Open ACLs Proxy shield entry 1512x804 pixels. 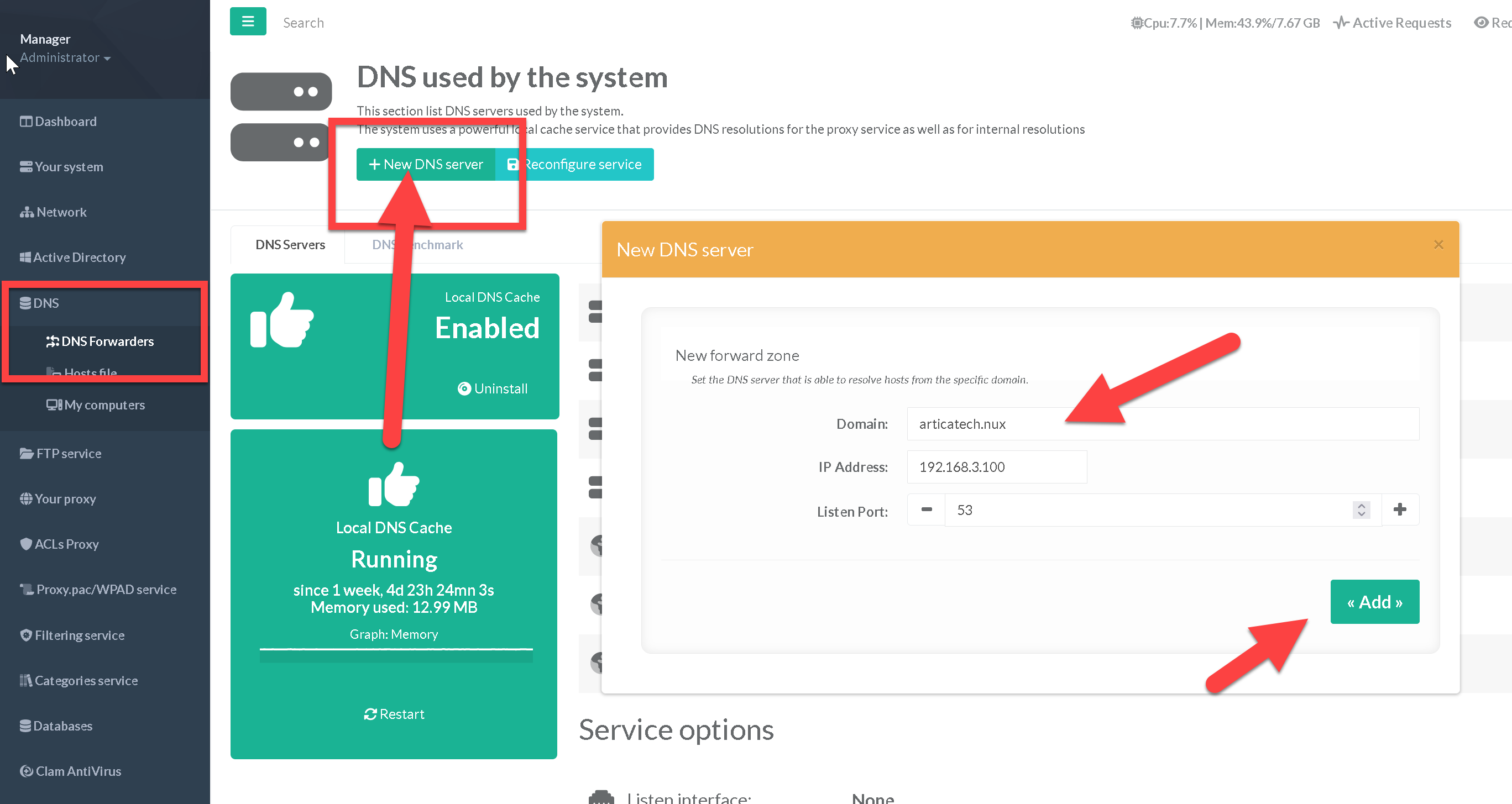[x=59, y=544]
